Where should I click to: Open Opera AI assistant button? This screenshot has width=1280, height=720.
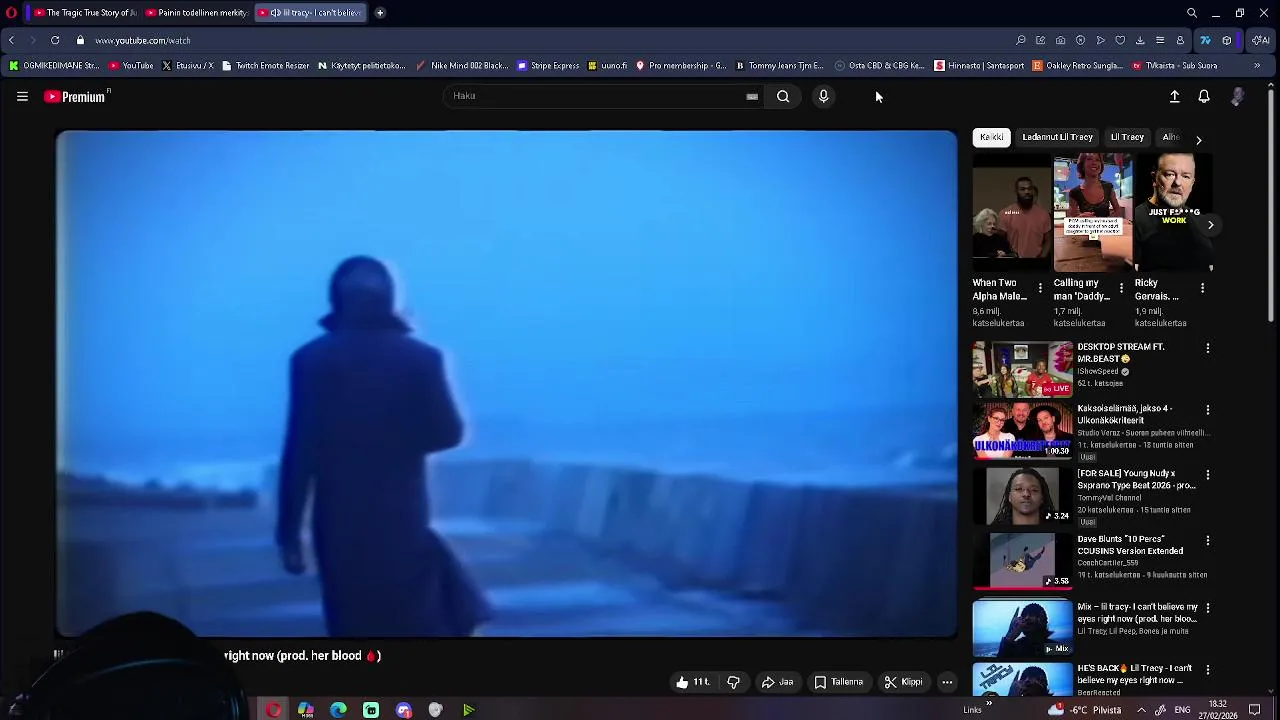[1261, 41]
